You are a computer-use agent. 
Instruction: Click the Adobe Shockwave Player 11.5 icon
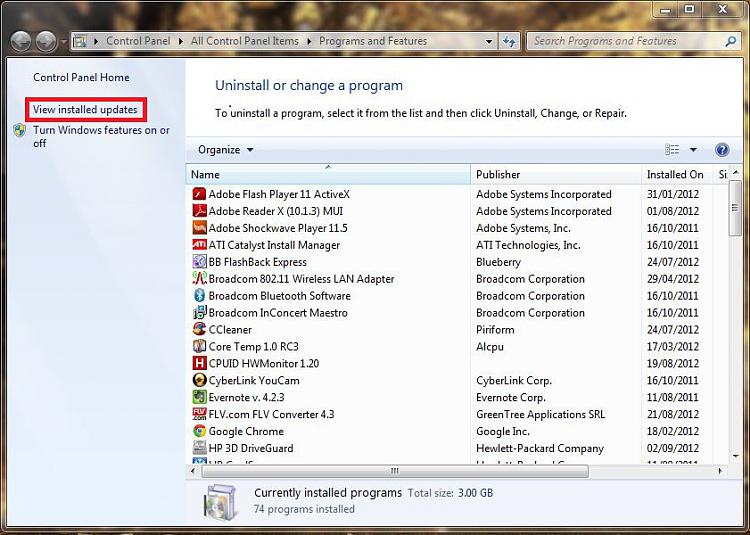[199, 228]
